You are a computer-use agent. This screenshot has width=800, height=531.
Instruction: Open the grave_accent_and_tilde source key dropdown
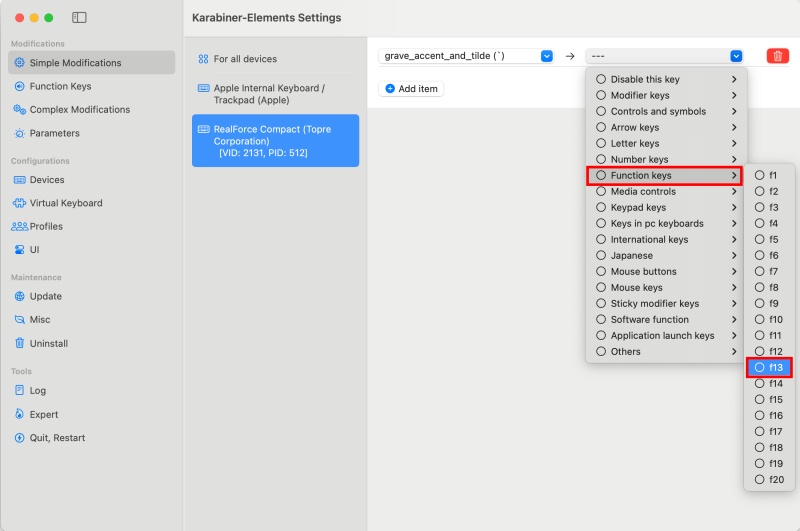pyautogui.click(x=466, y=56)
